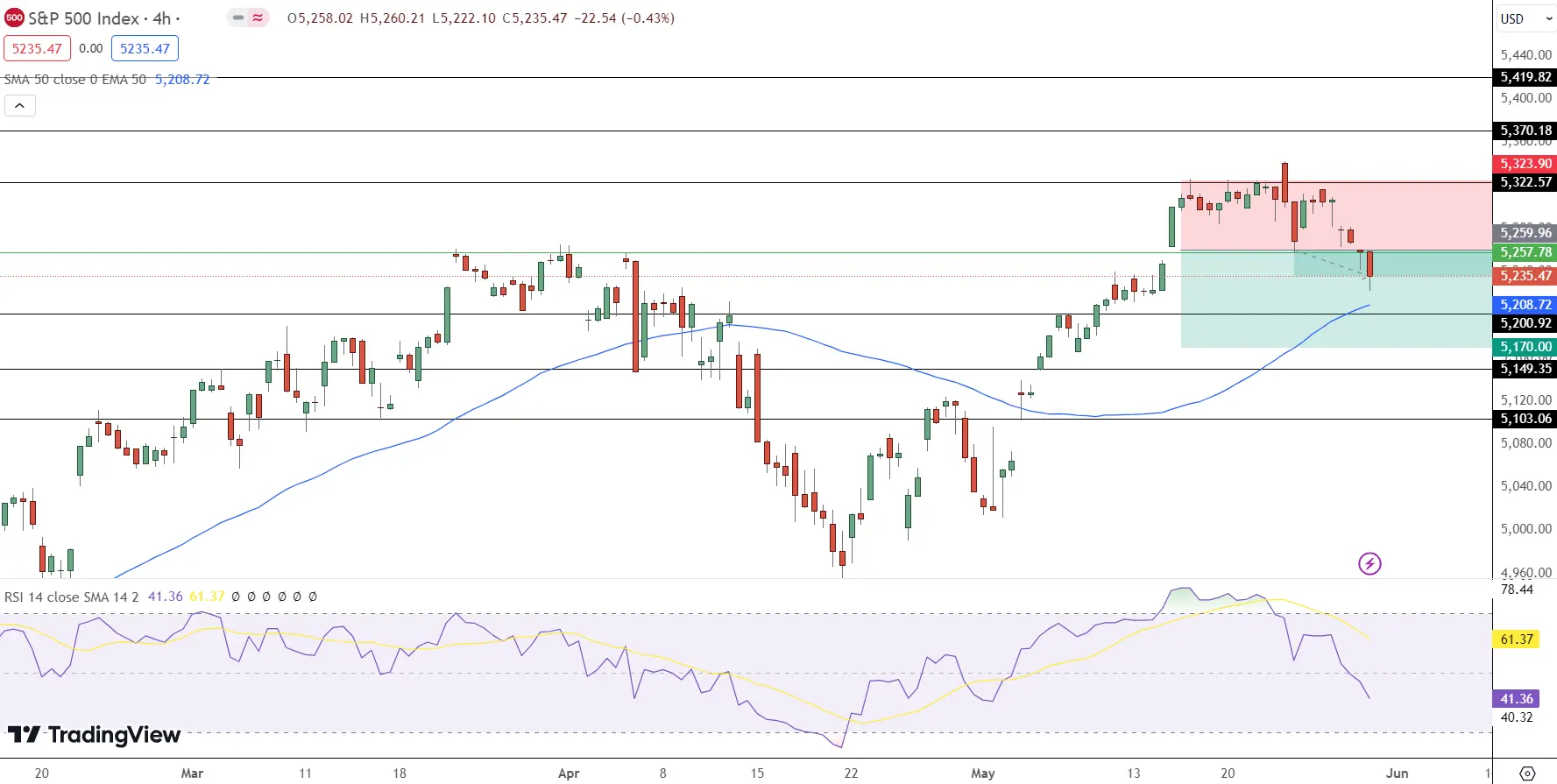Click the 0.00 spread value
1557x784 pixels.
[91, 48]
